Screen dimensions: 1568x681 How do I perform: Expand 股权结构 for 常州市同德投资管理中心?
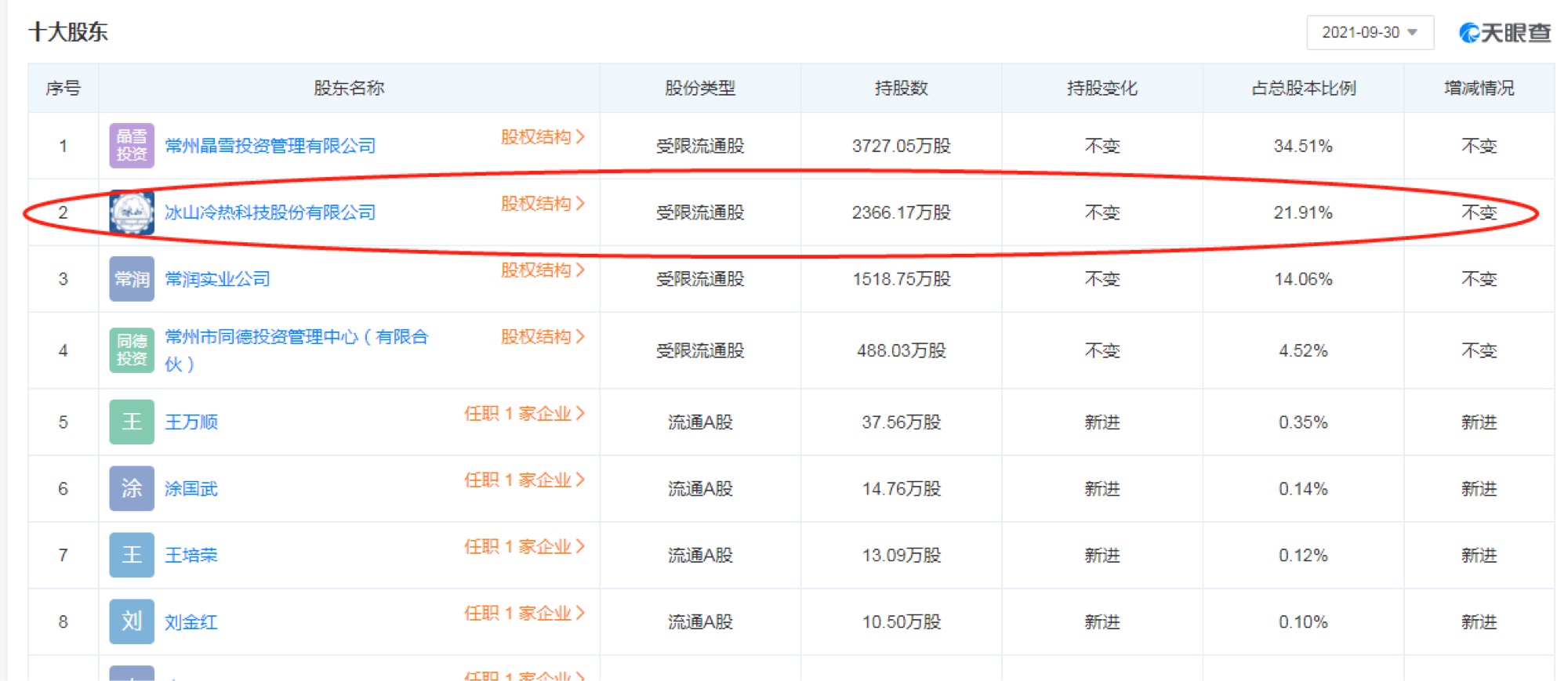pyautogui.click(x=543, y=337)
